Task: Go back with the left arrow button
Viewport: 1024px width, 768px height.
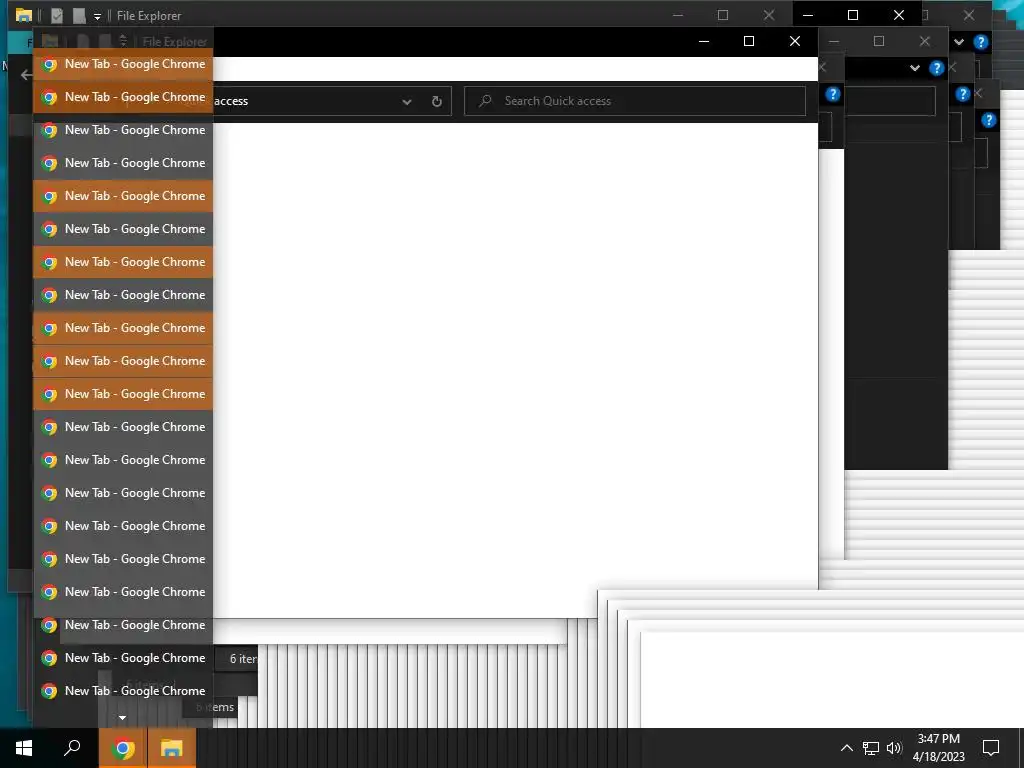Action: pyautogui.click(x=25, y=75)
